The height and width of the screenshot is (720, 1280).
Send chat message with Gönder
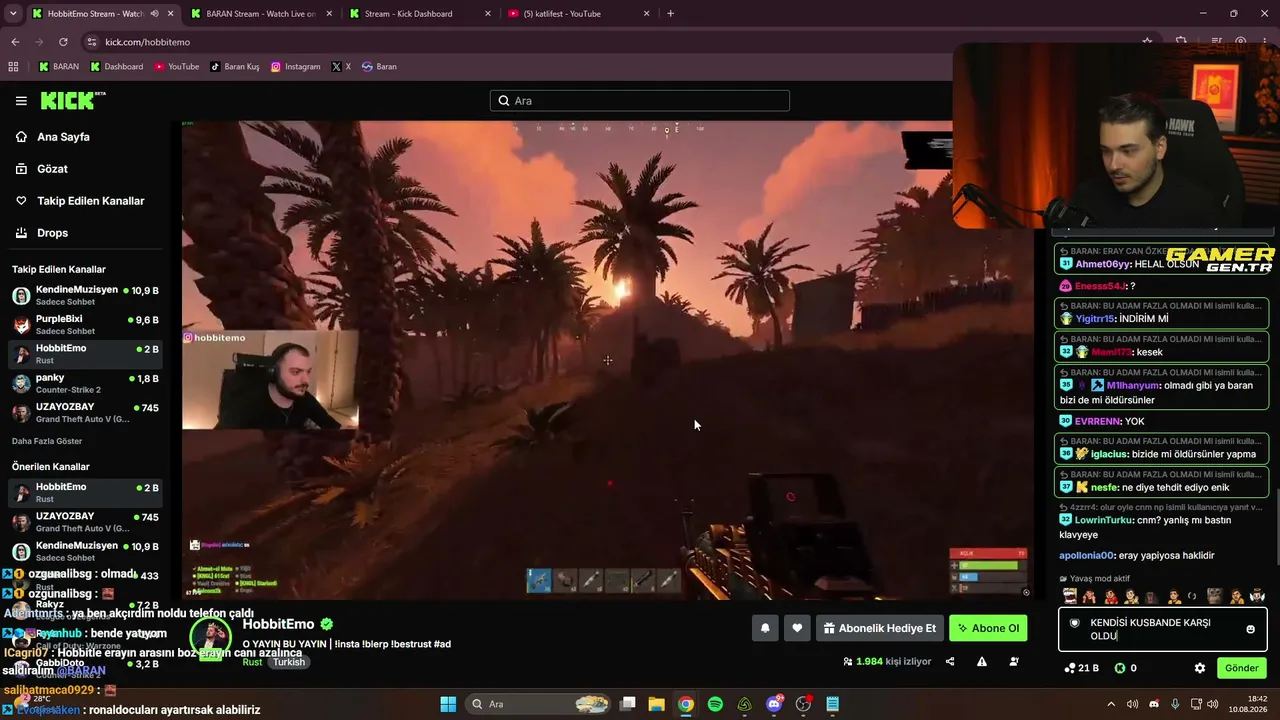(x=1242, y=668)
